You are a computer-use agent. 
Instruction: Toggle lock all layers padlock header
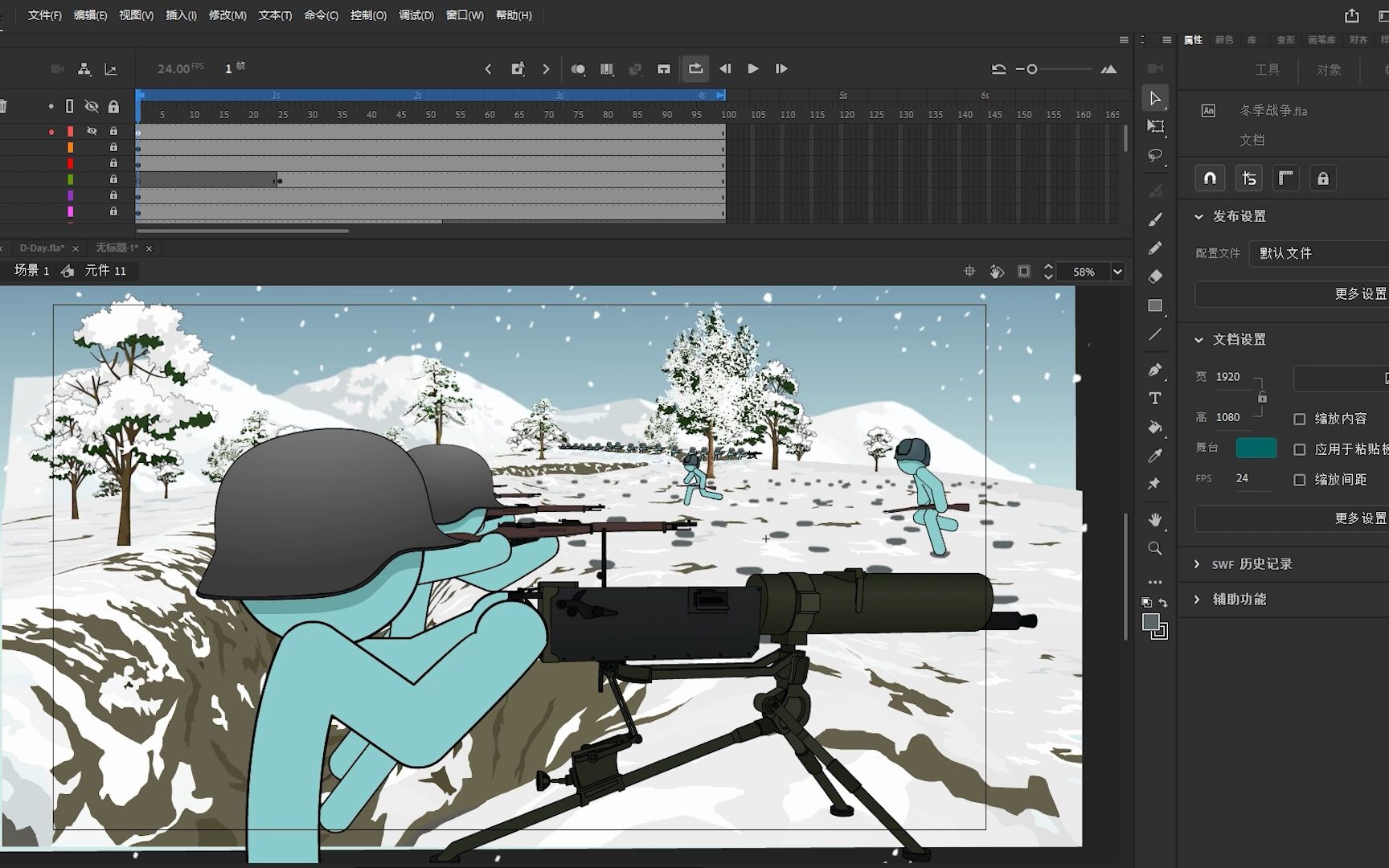point(113,106)
